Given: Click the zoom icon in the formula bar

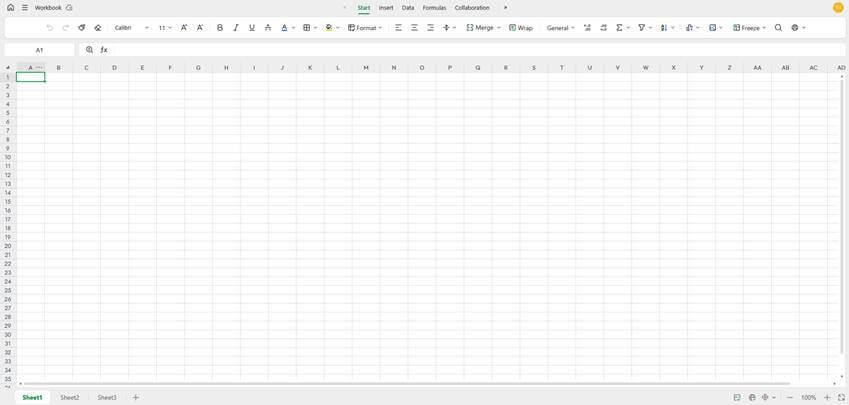Looking at the screenshot, I should (x=89, y=50).
